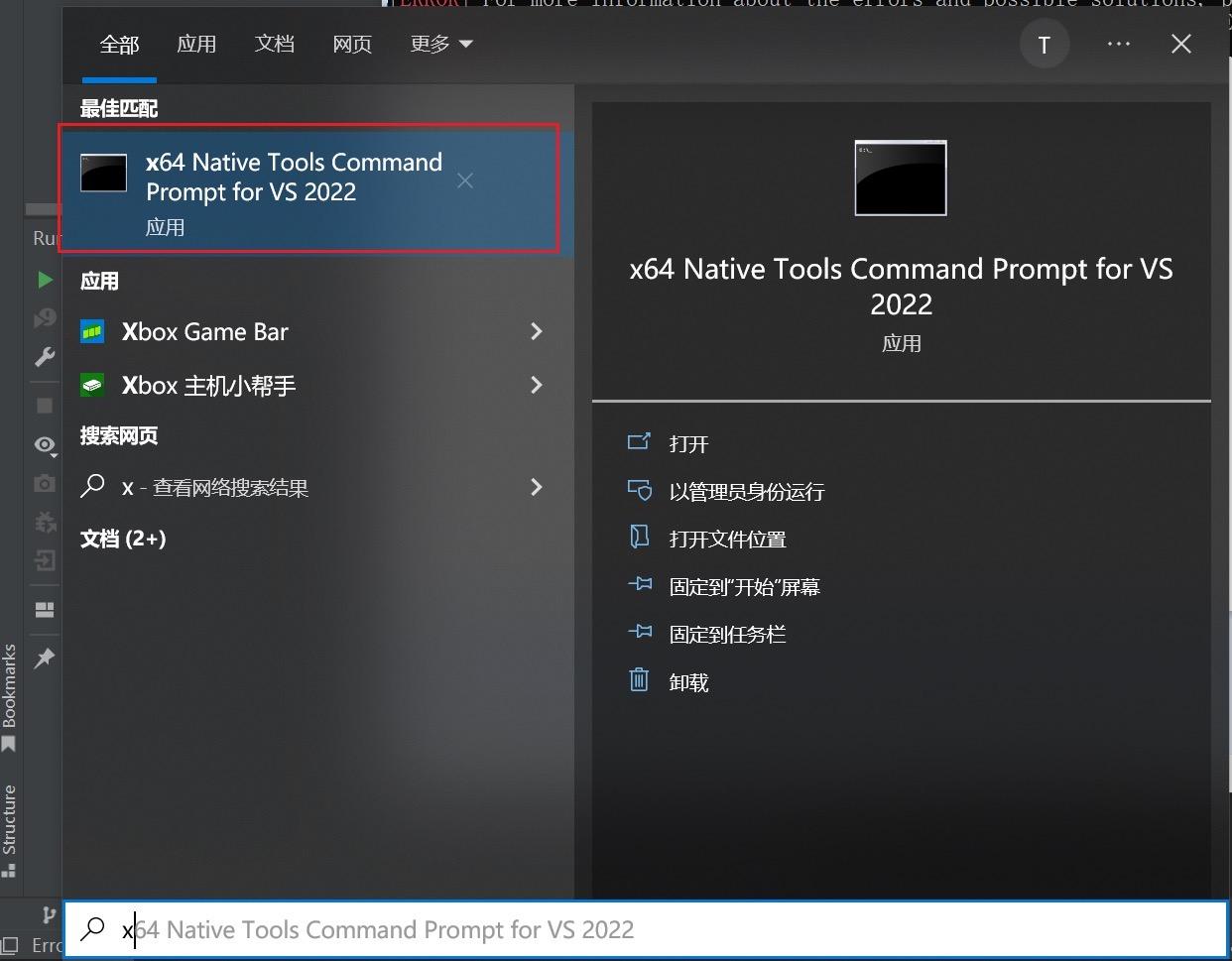
Task: Open debugger settings via the wrench icon
Action: pos(44,357)
